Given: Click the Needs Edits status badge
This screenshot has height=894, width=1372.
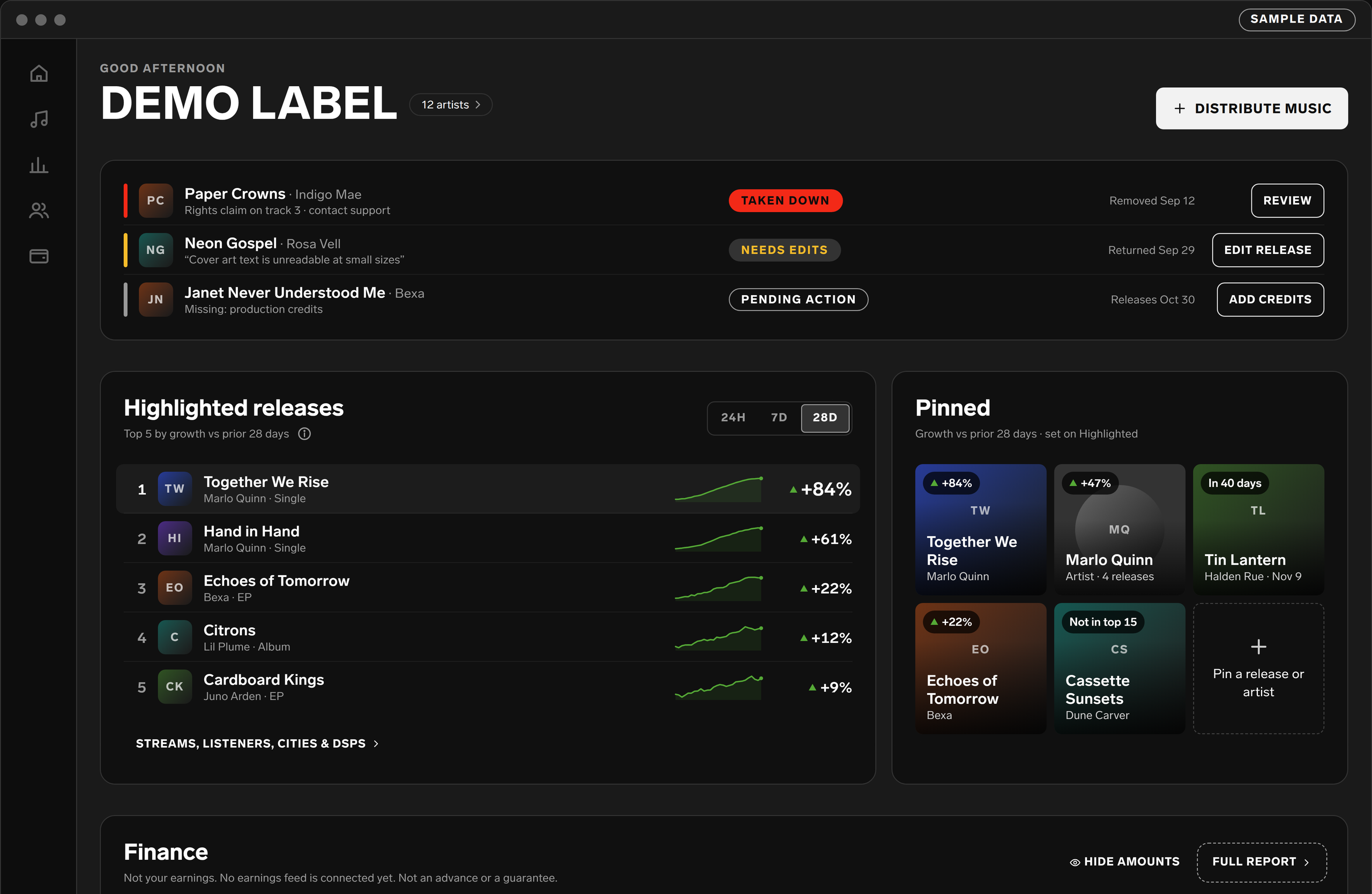Looking at the screenshot, I should [x=785, y=250].
